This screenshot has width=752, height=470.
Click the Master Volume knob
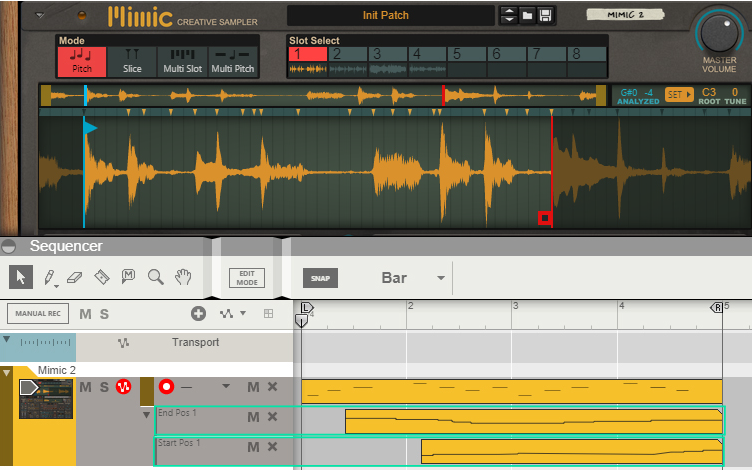[x=719, y=33]
